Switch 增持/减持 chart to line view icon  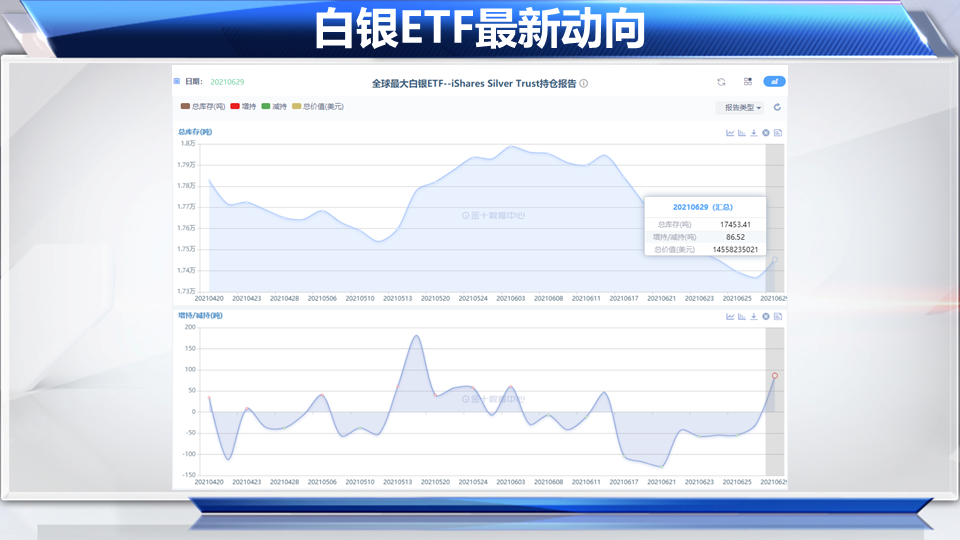click(730, 317)
